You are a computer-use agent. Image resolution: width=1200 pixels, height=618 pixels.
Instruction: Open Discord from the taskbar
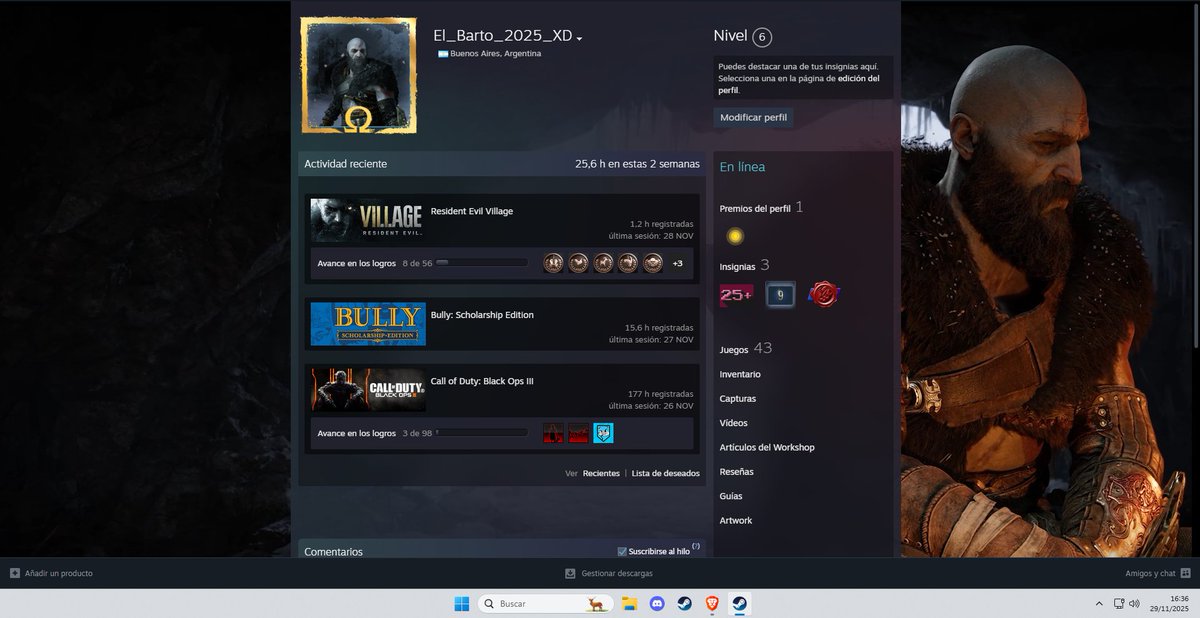tap(657, 603)
